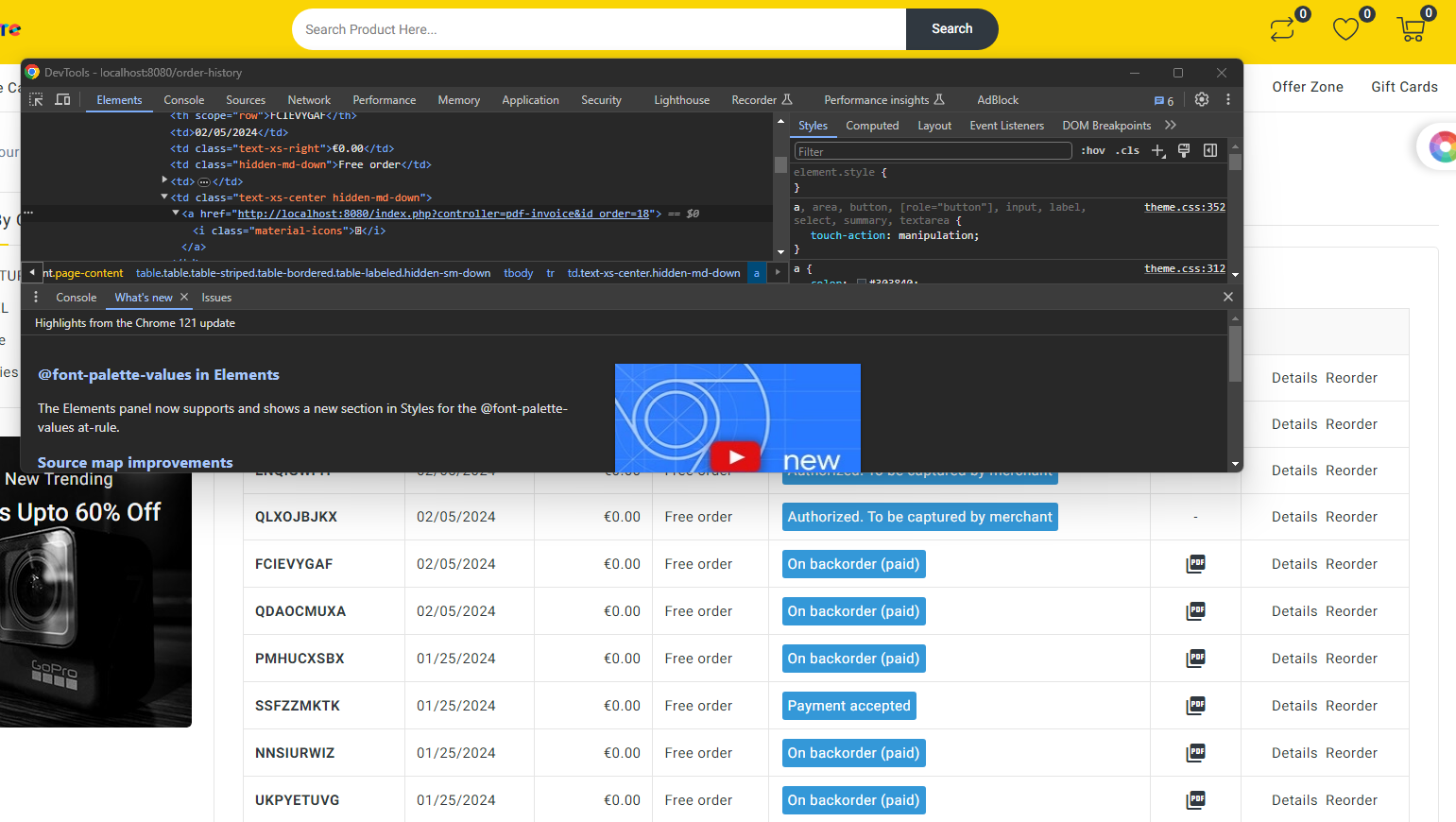Screen dimensions: 1456x822
Task: Activate the inspect element picker tool
Action: pos(37,99)
